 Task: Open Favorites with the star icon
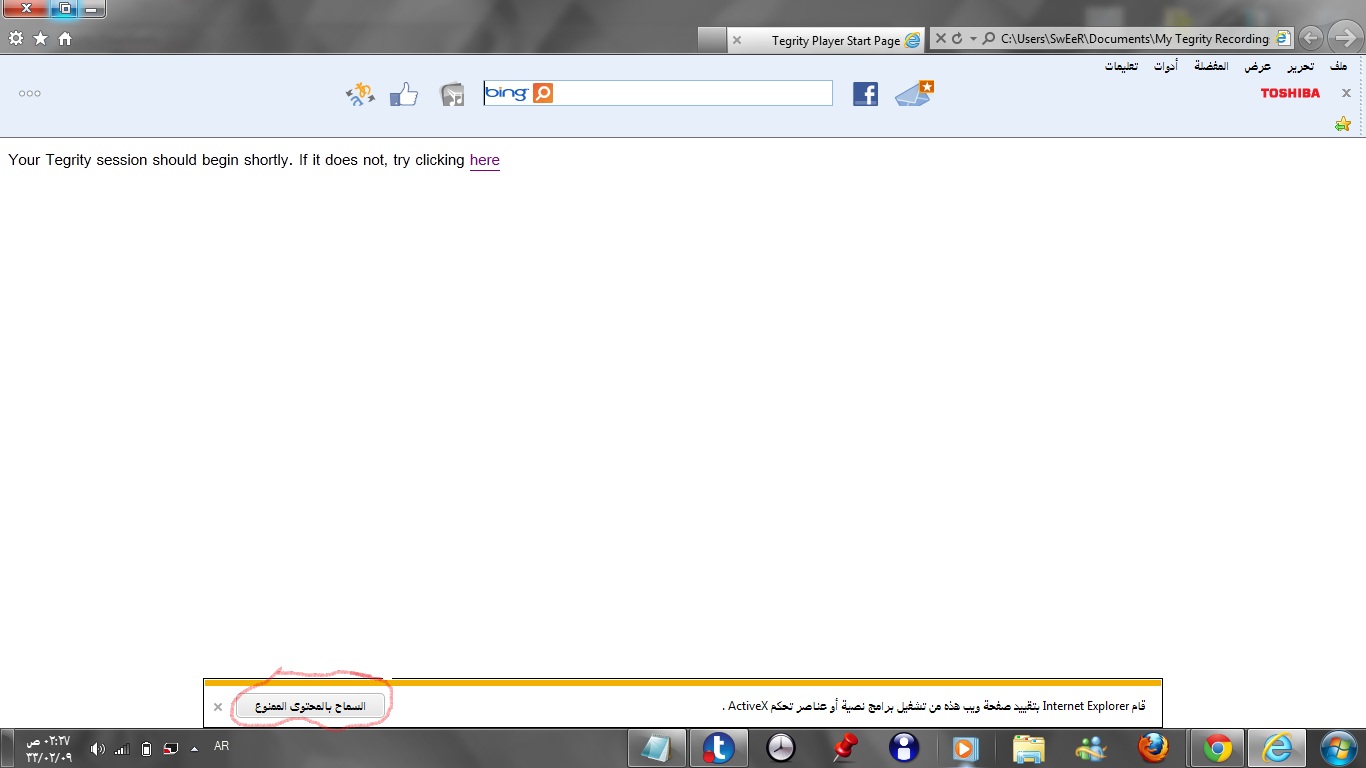coord(40,38)
